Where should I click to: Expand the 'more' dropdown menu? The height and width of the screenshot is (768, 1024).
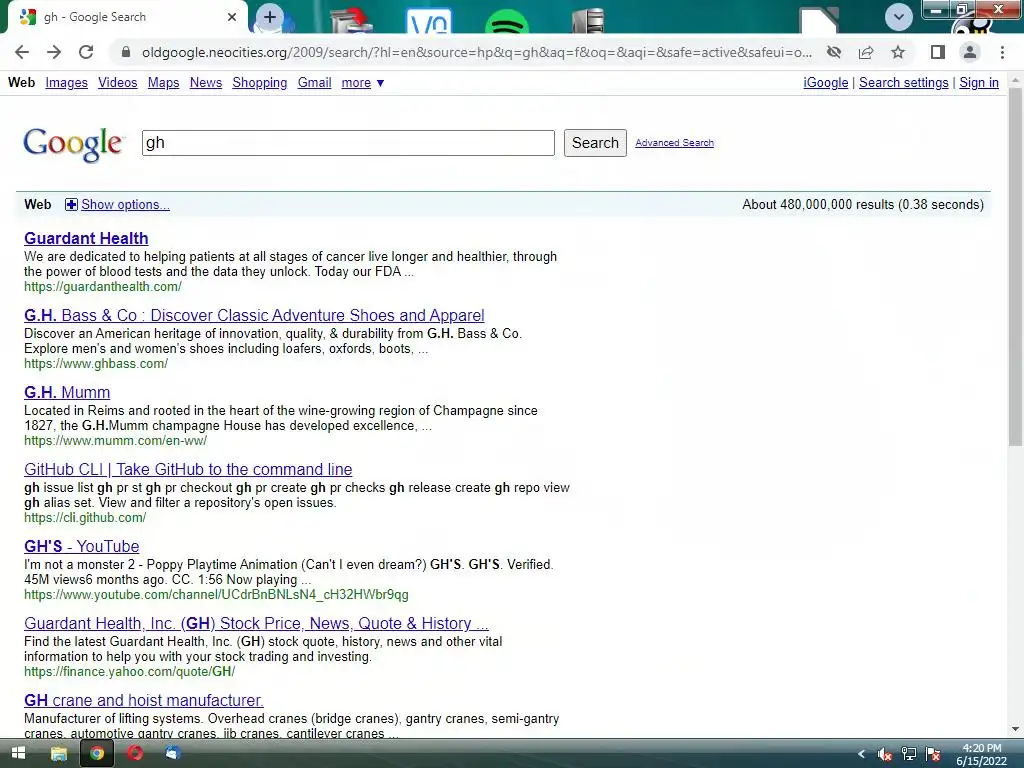(x=362, y=83)
